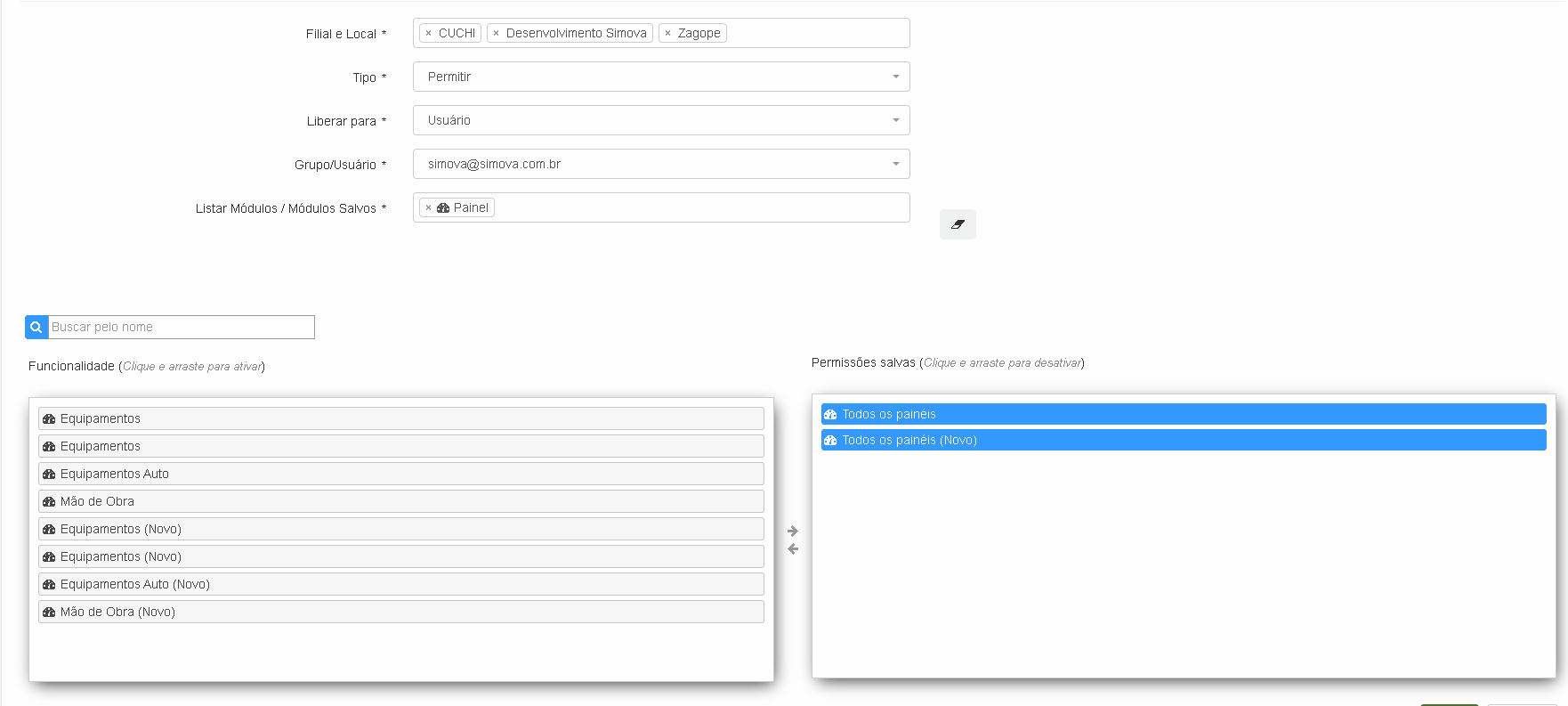Open the Tipo dropdown

[661, 77]
